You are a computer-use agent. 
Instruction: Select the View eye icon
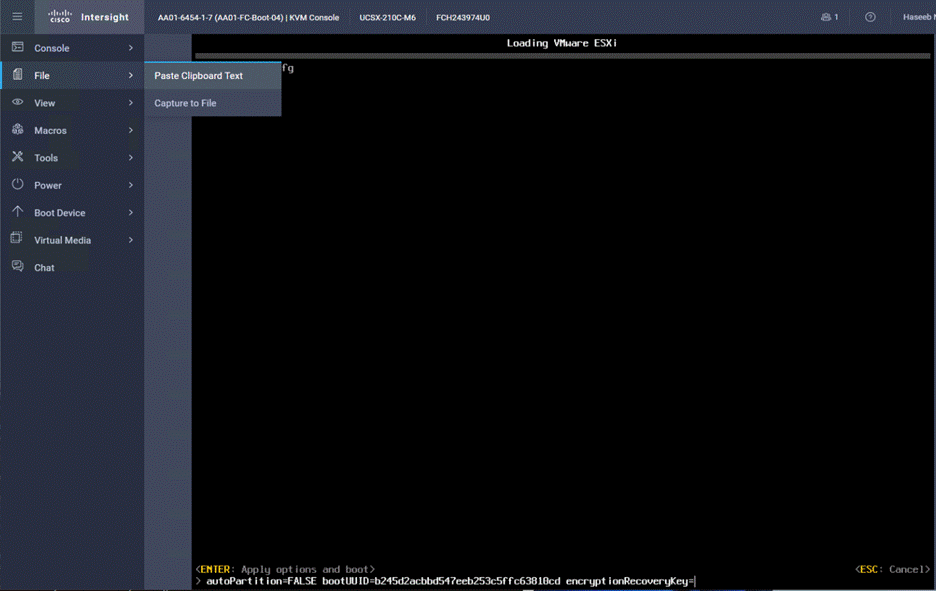(16, 102)
